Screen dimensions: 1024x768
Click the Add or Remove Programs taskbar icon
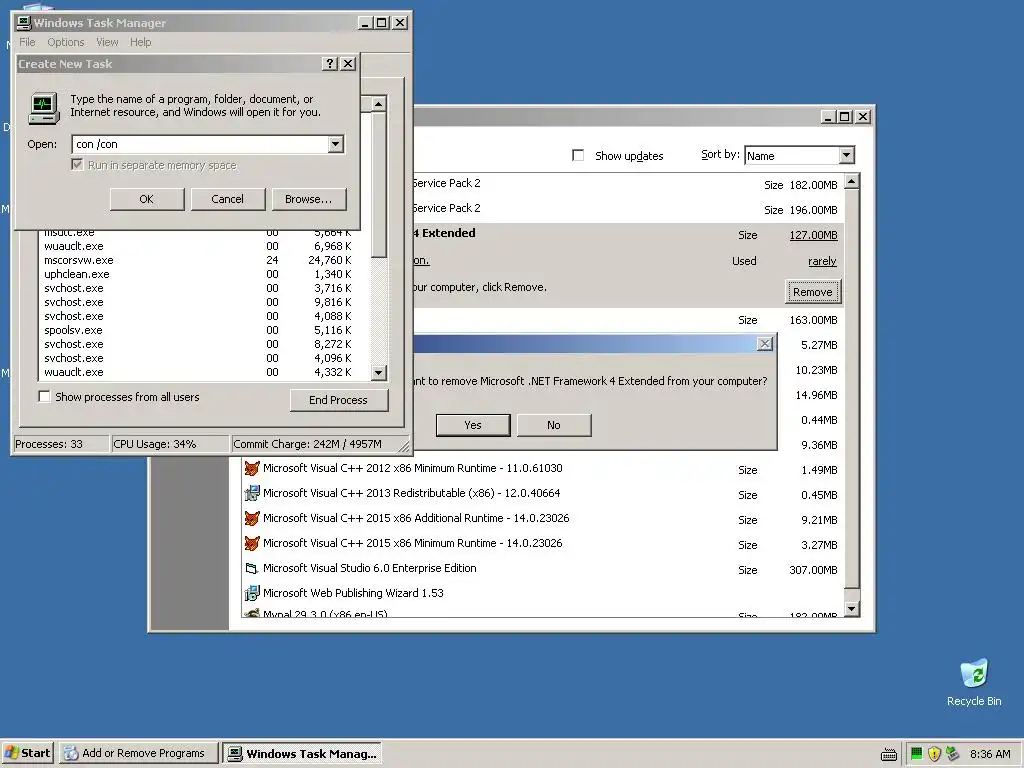click(71, 753)
